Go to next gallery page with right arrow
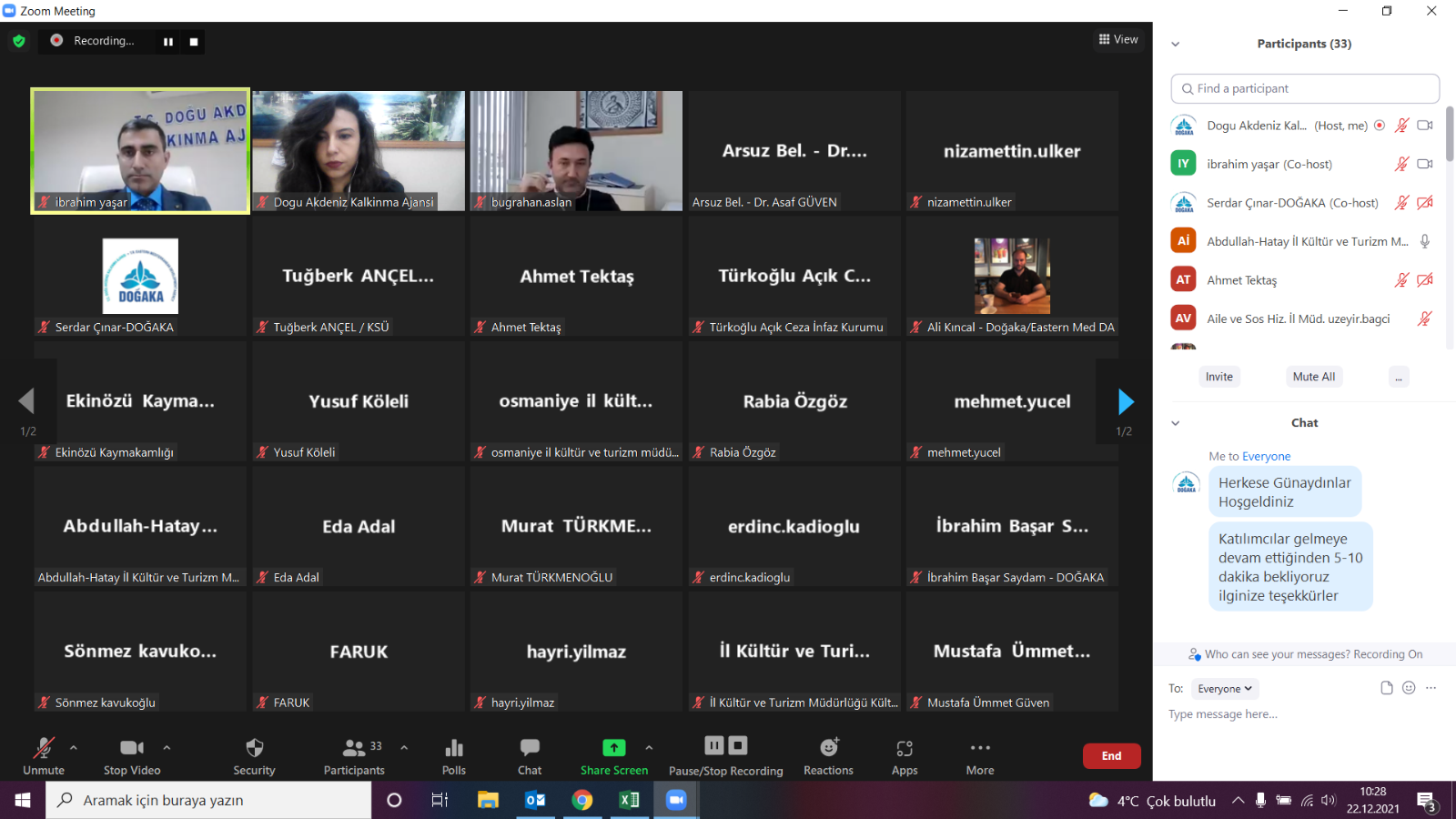 pyautogui.click(x=1126, y=401)
